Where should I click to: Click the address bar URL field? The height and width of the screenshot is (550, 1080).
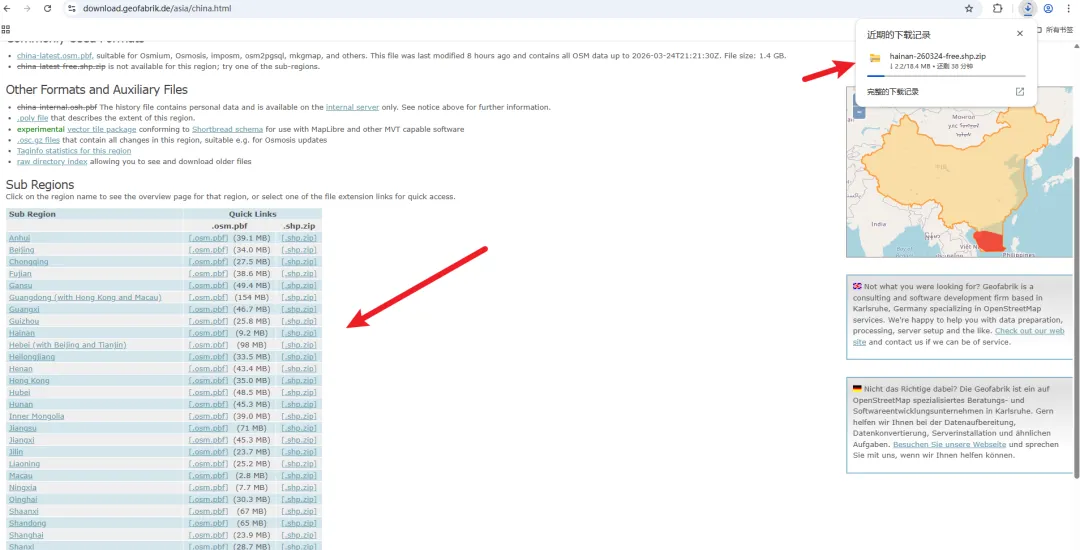point(517,9)
